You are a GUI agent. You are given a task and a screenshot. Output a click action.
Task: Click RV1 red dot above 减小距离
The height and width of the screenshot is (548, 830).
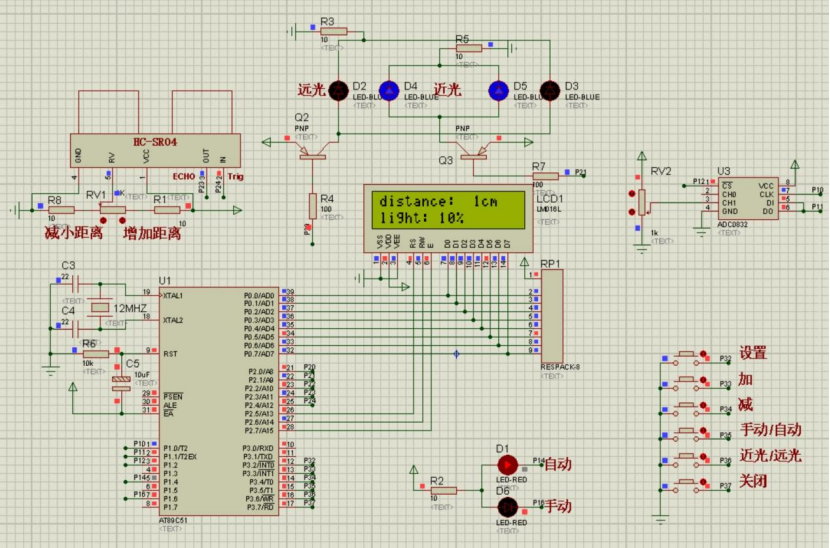point(103,220)
